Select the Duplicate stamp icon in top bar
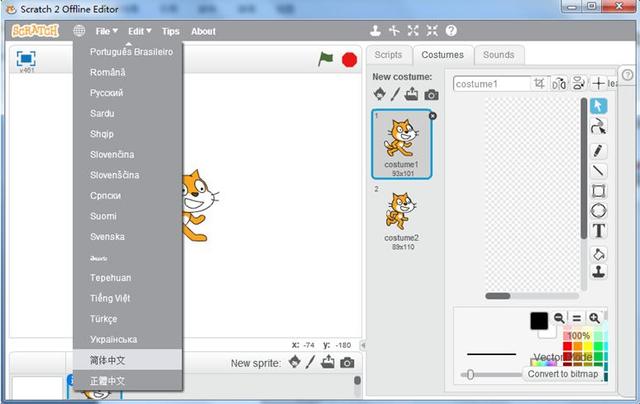 [375, 31]
